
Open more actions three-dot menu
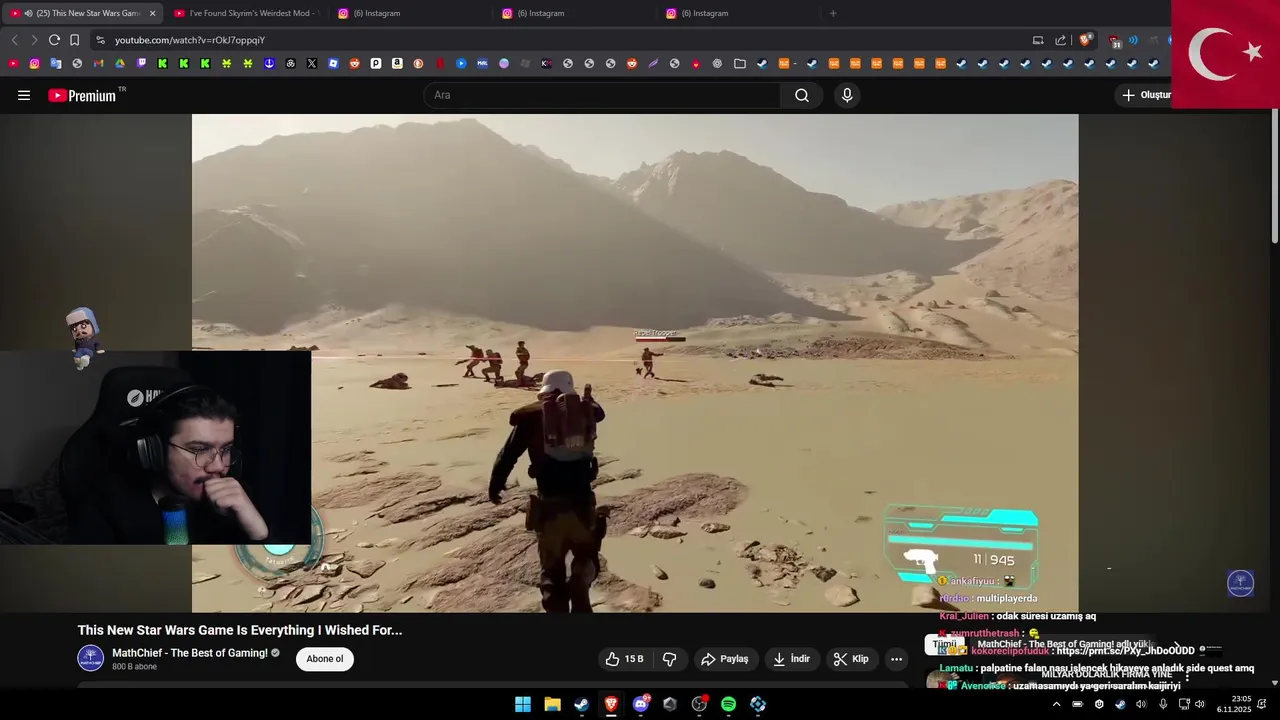(896, 659)
